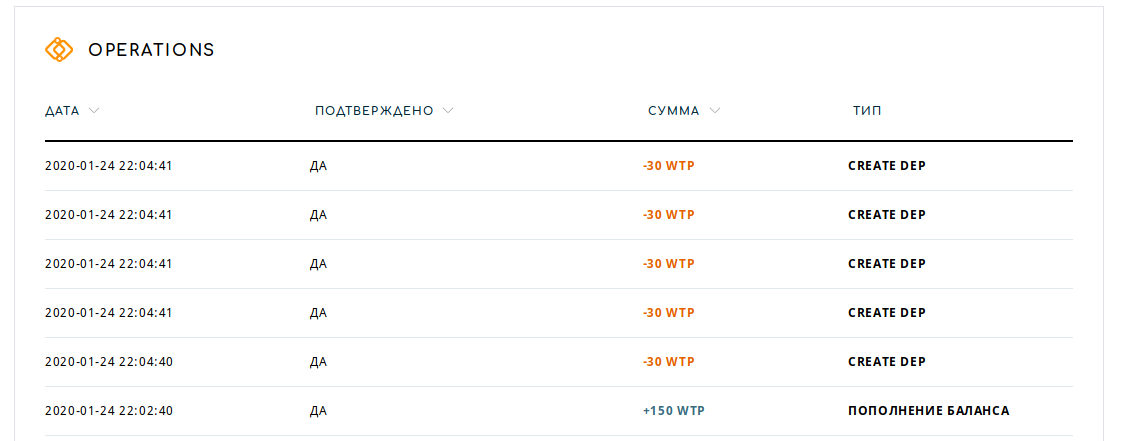Click the orange Operations logo icon
This screenshot has width=1122, height=441.
point(59,49)
